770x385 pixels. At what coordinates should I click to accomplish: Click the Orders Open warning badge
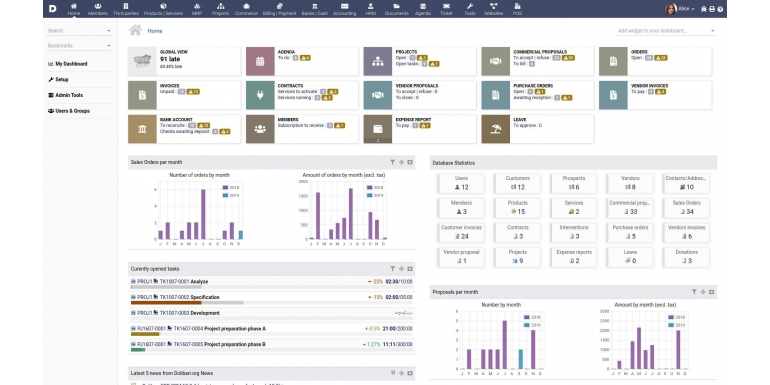[661, 58]
